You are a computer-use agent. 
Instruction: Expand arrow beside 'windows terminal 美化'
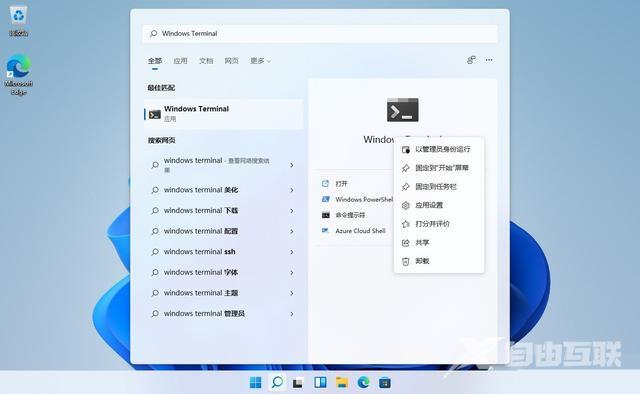tap(292, 190)
